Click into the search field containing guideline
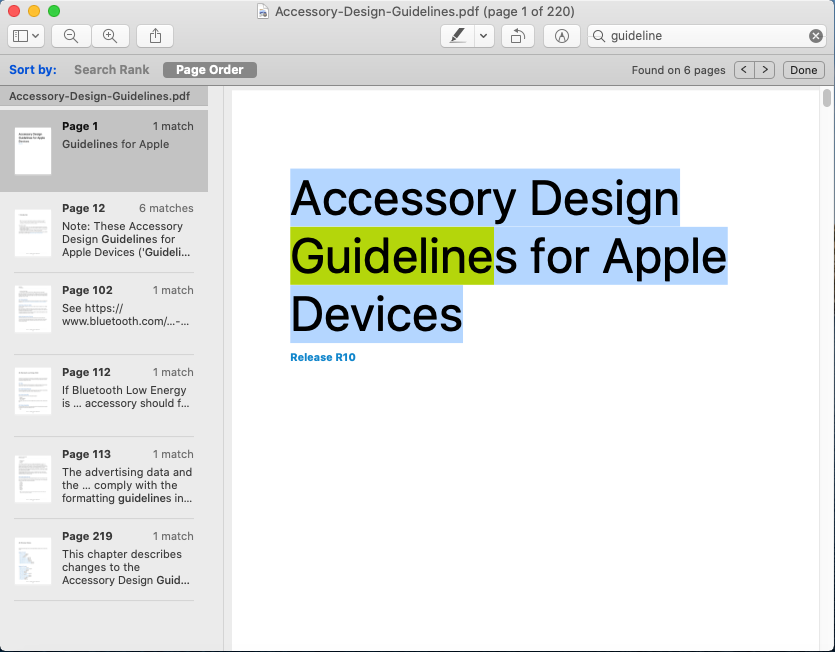This screenshot has width=835, height=652. (x=707, y=36)
